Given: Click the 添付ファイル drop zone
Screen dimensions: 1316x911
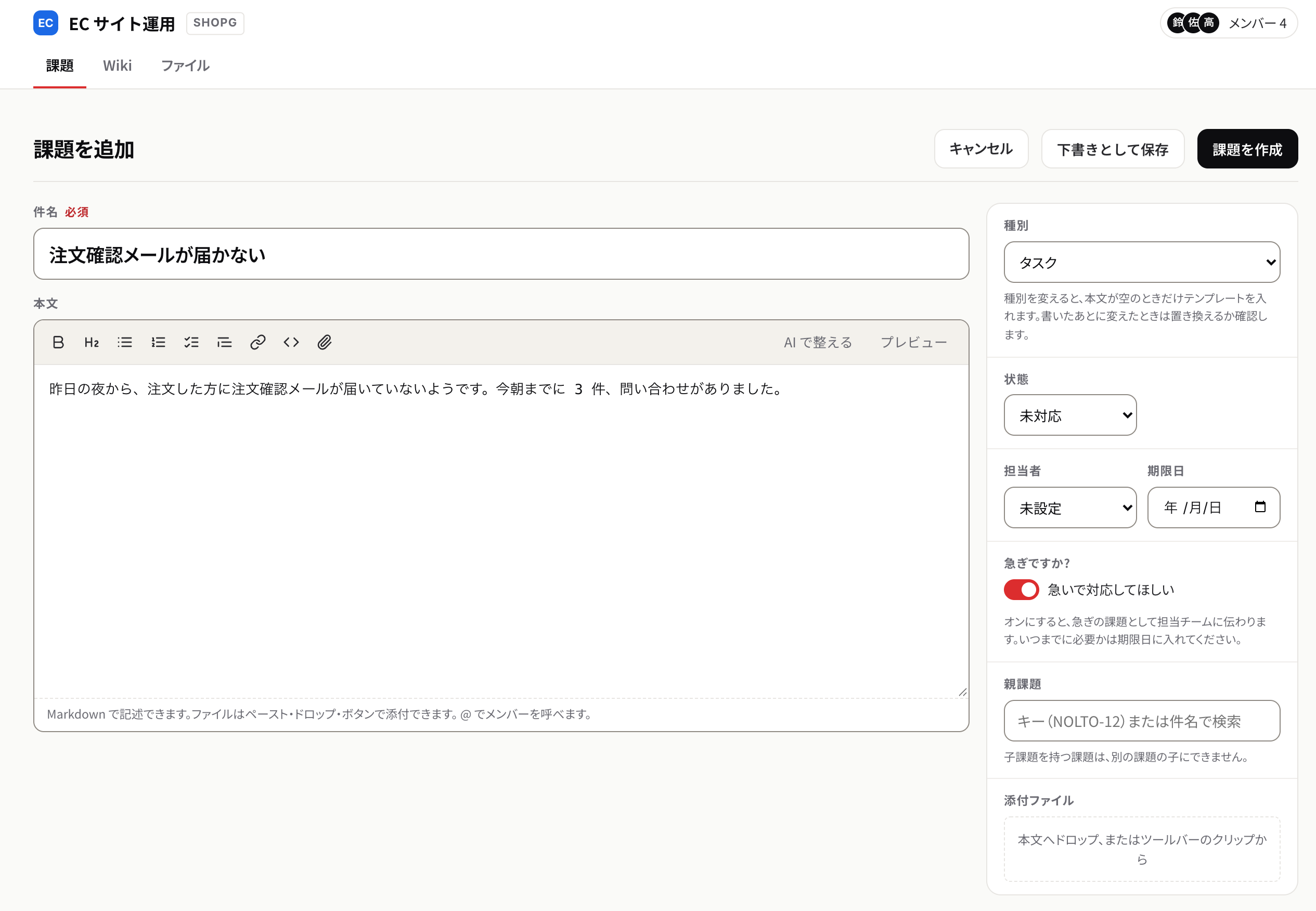Looking at the screenshot, I should [1142, 849].
